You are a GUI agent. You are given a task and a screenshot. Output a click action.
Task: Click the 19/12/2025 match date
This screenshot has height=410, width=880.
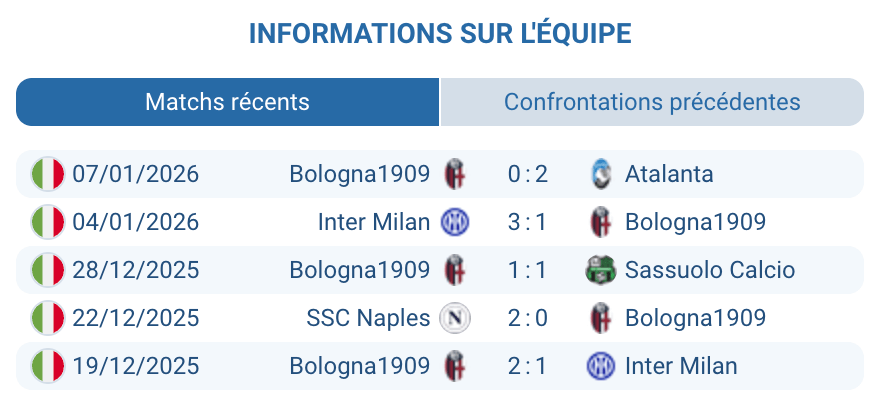click(x=135, y=366)
